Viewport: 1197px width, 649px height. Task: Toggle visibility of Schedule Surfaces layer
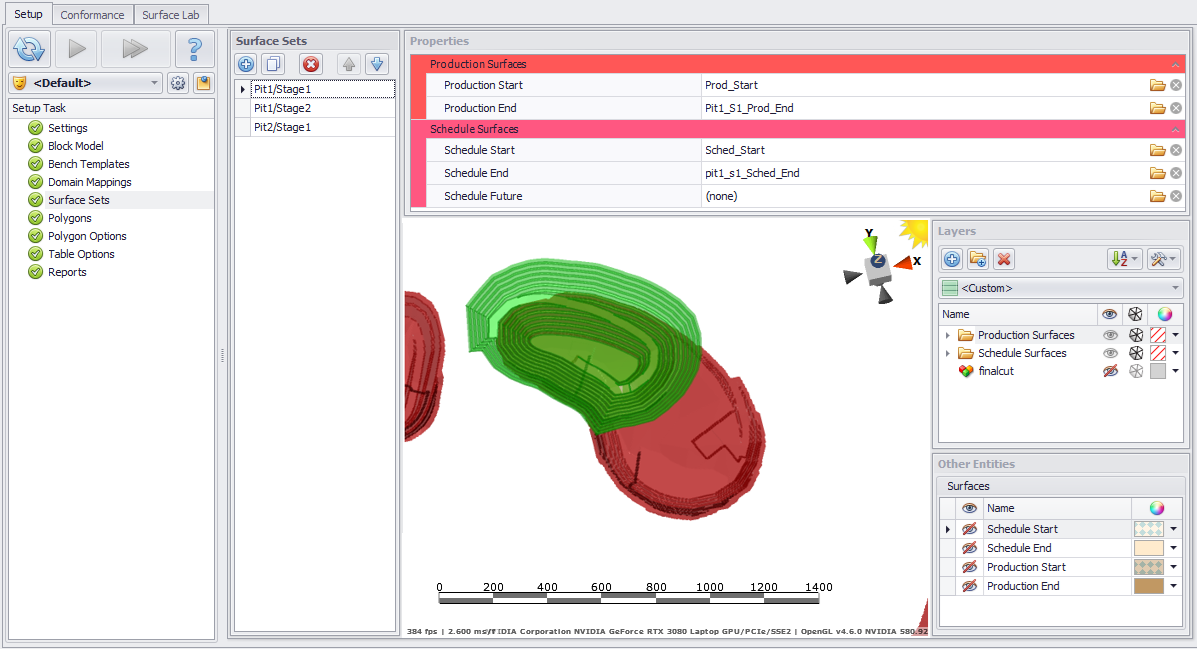[1110, 354]
